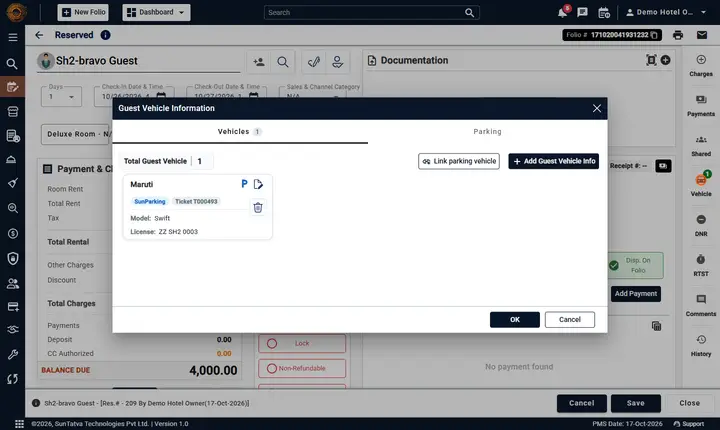
Task: Click the back arrow next to Reserved
Action: [39, 35]
